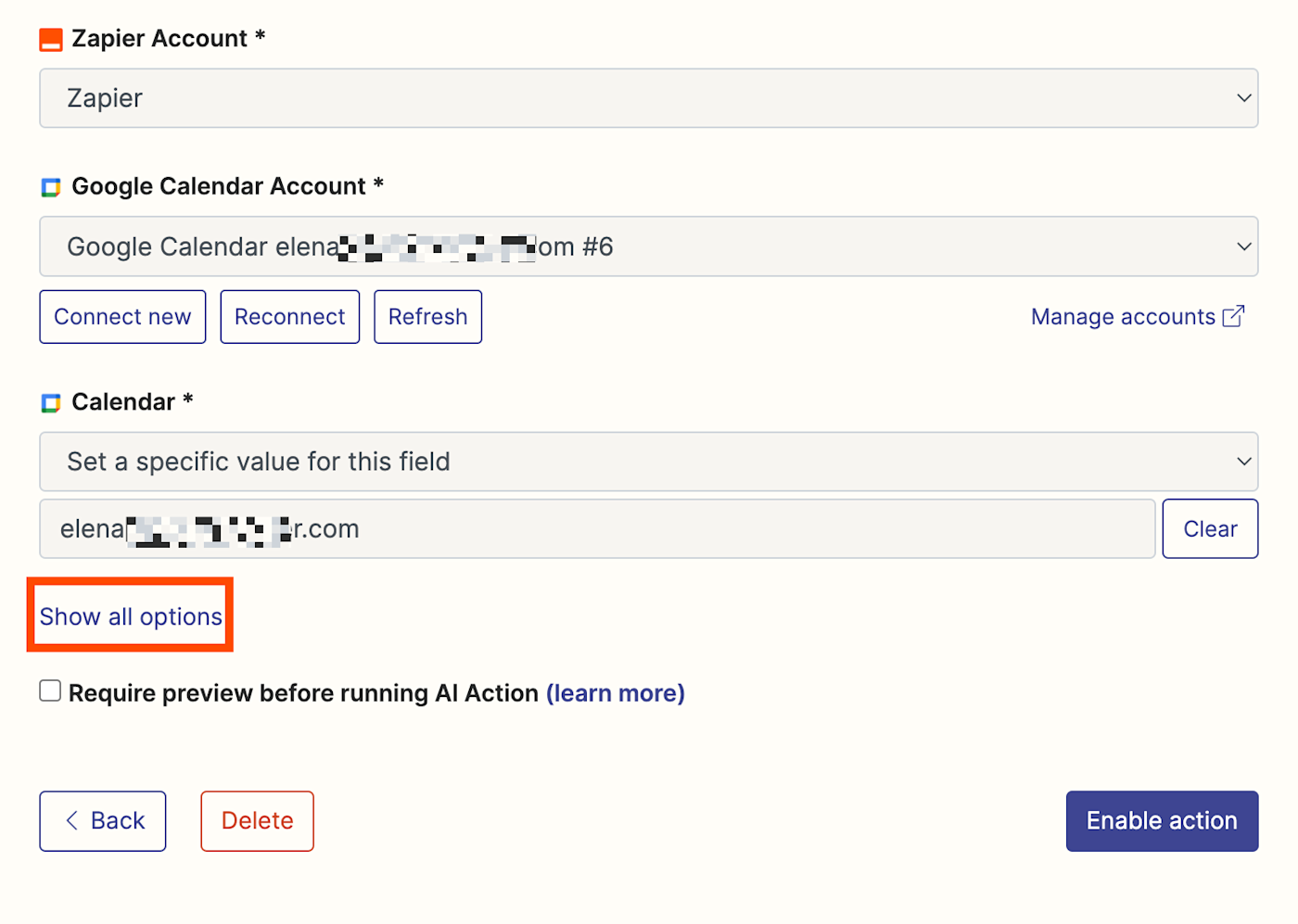Open the learn more link
The height and width of the screenshot is (924, 1298).
616,693
